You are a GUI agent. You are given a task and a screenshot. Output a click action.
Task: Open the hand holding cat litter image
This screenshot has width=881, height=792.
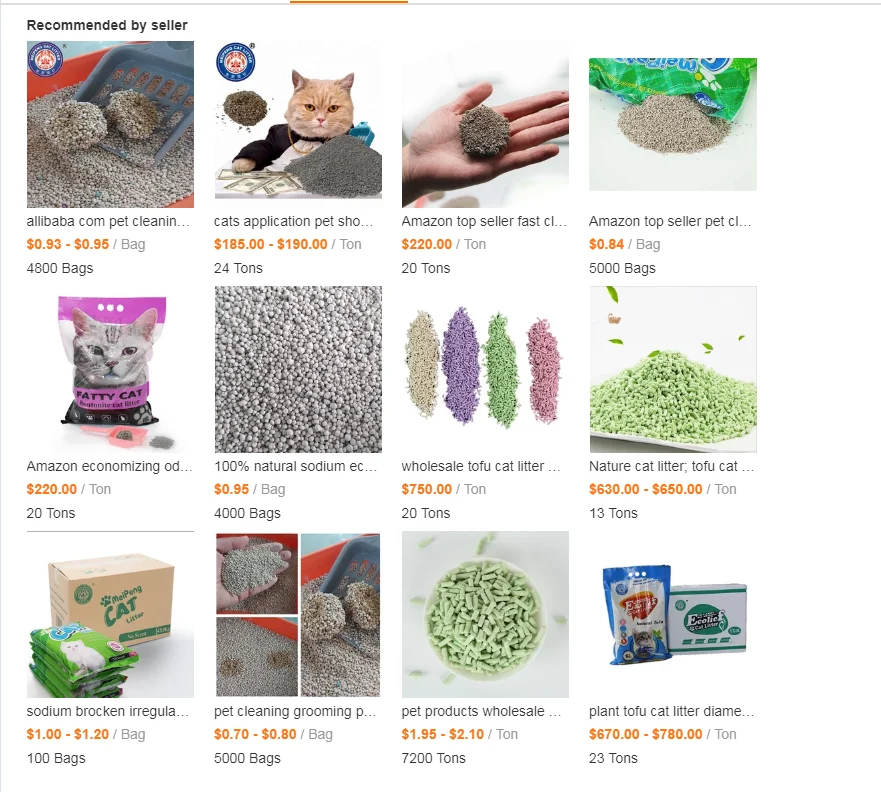485,124
